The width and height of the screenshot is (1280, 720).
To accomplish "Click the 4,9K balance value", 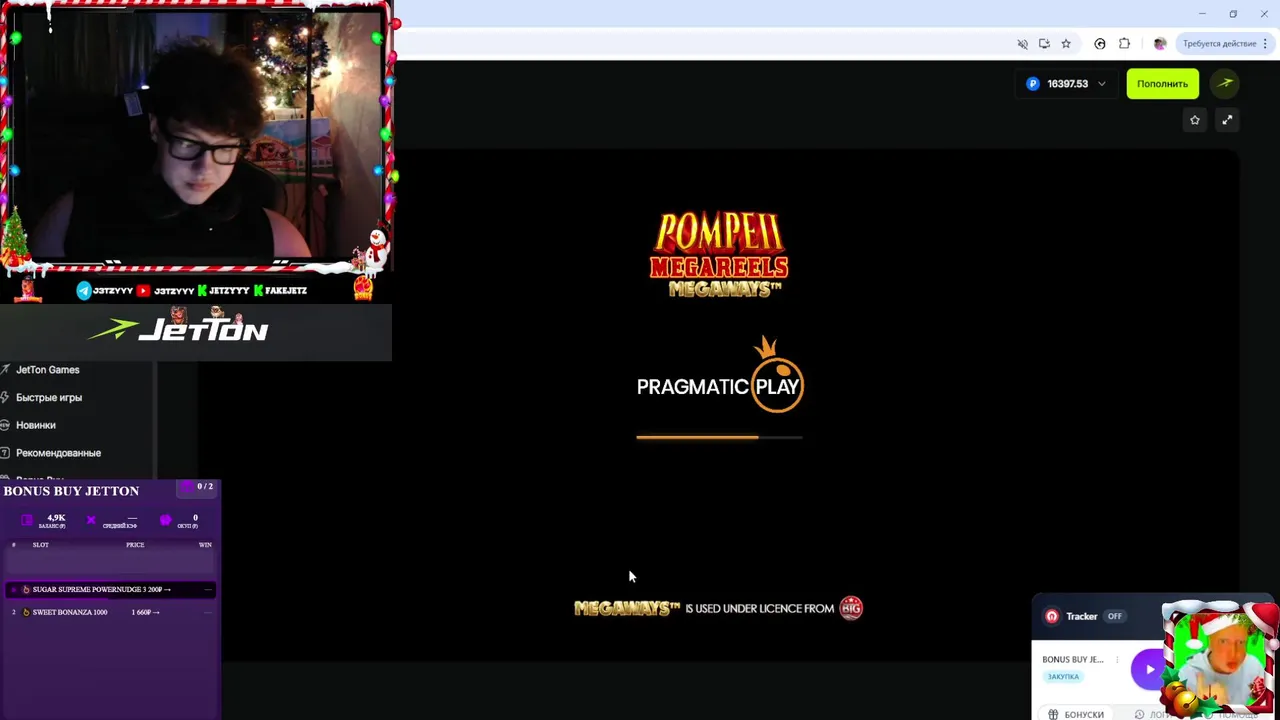I will 56,518.
